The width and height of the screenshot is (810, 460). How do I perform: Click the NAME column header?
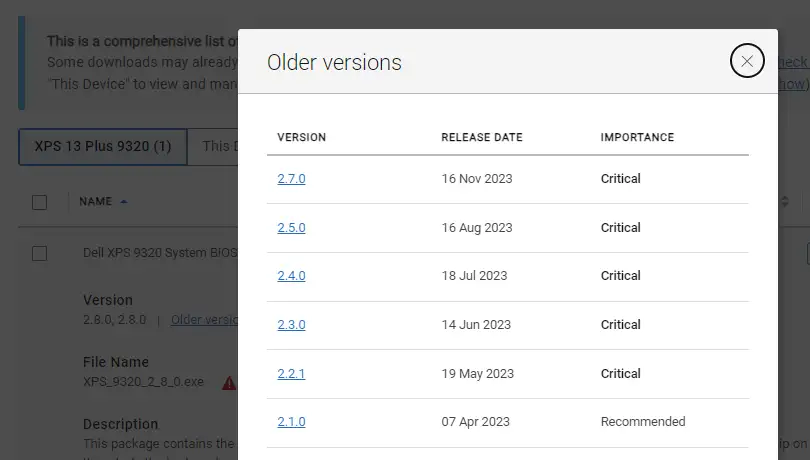(95, 202)
